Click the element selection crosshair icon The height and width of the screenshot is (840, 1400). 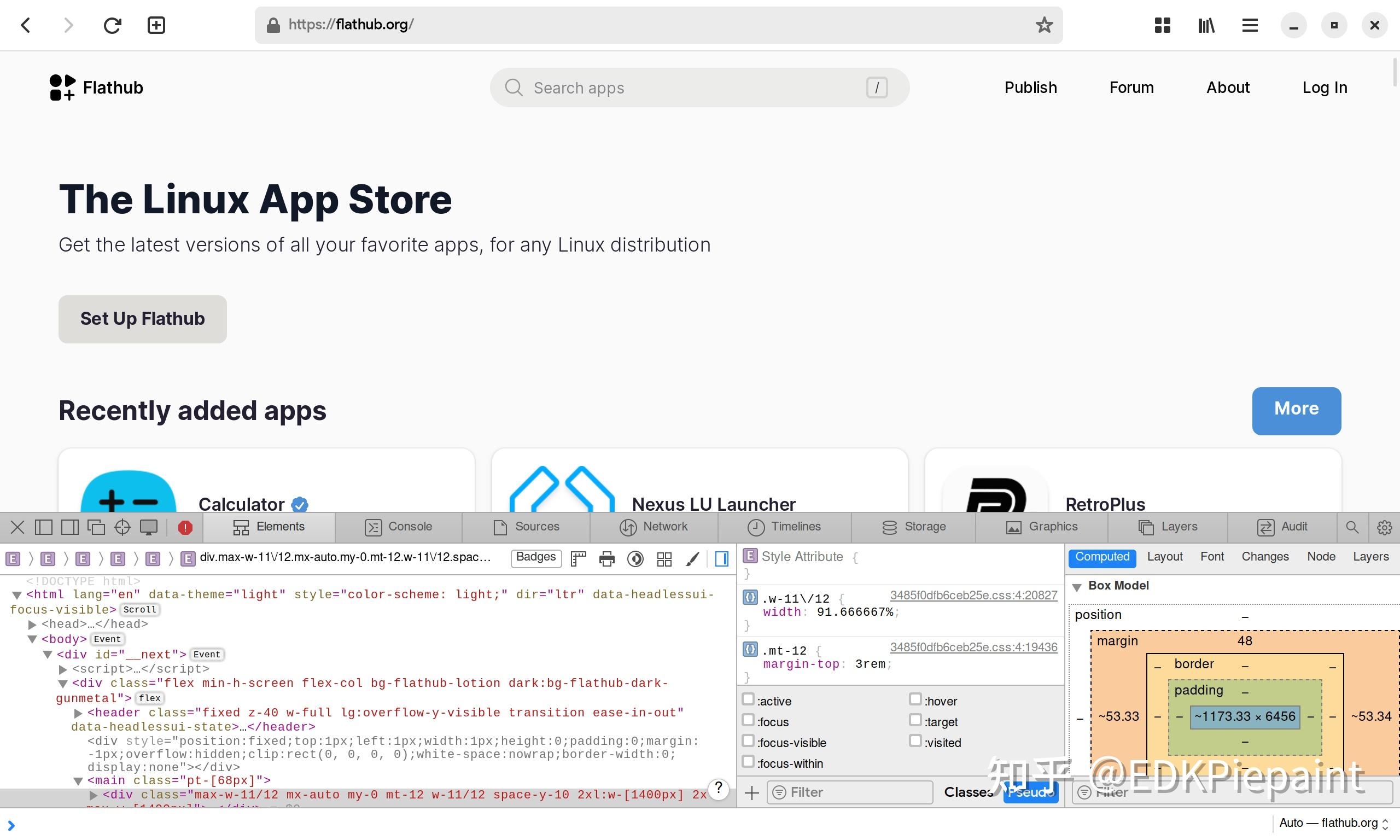(122, 528)
